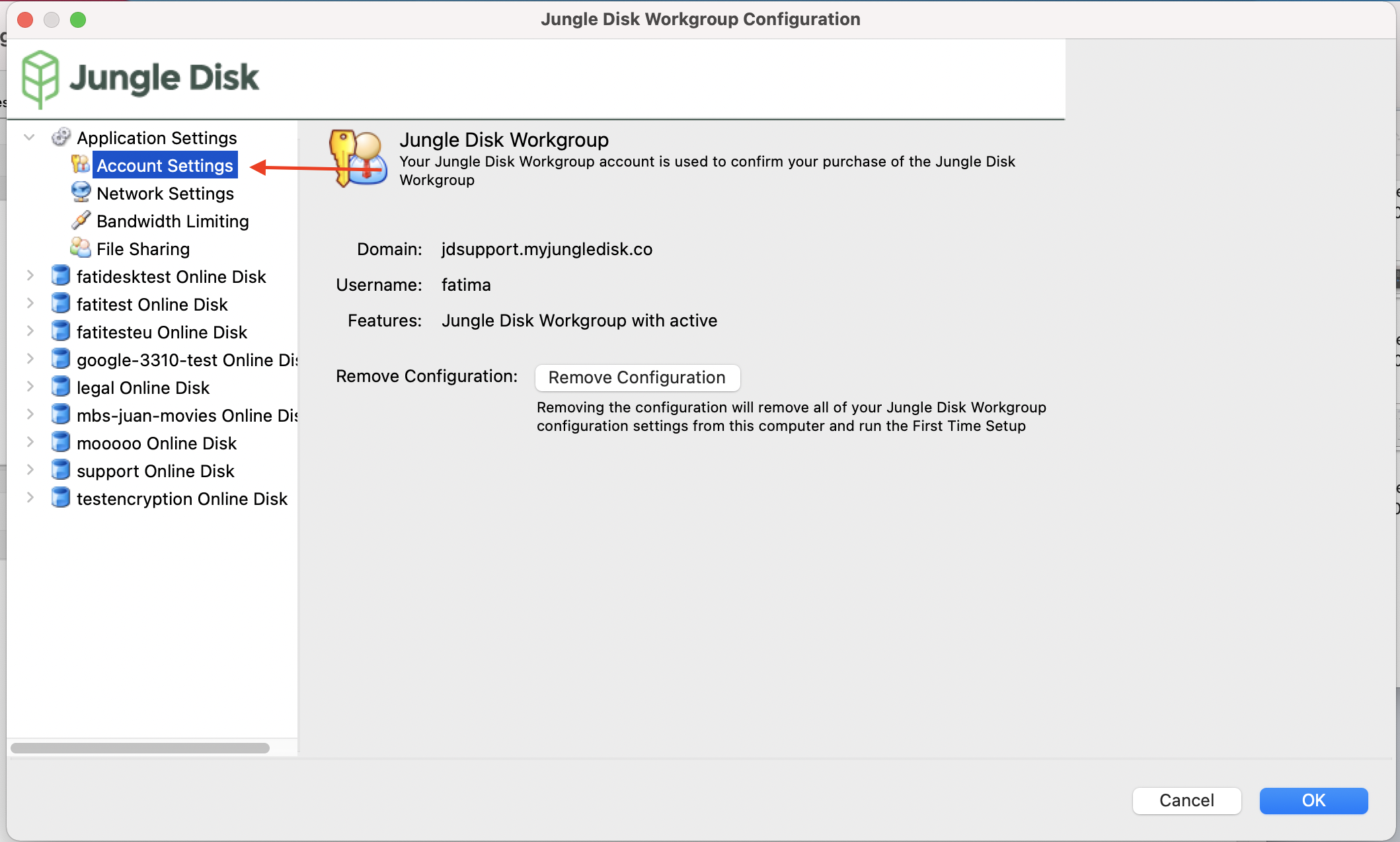Viewport: 1400px width, 842px height.
Task: Select support Online Disk
Action: 155,471
